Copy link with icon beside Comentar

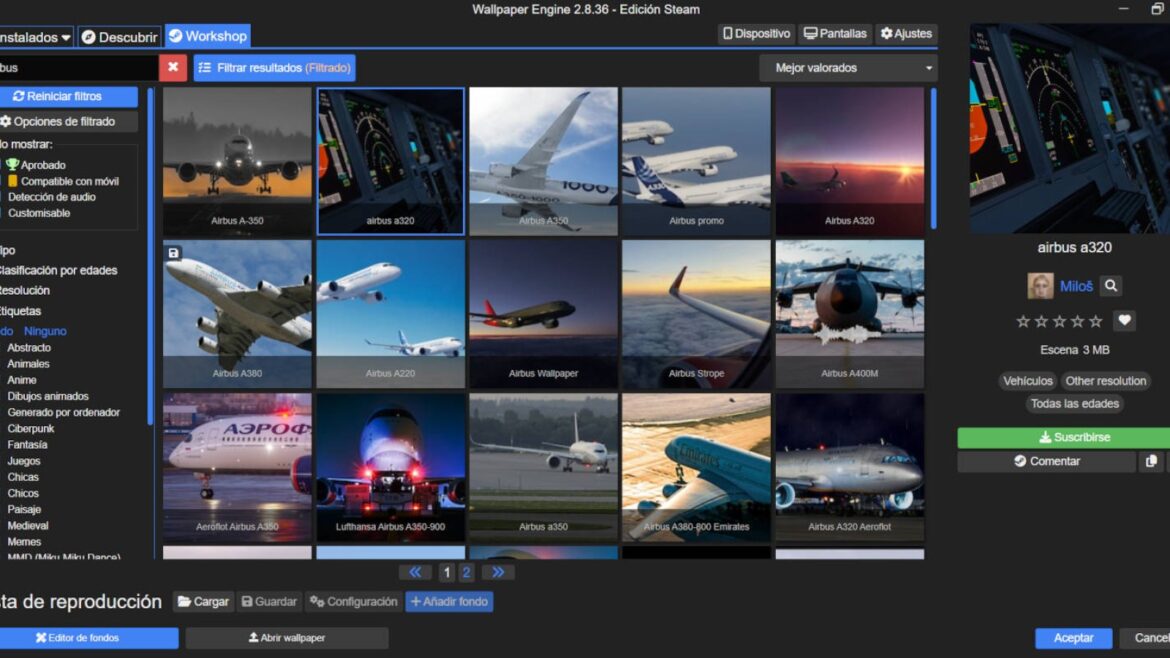click(x=1151, y=461)
